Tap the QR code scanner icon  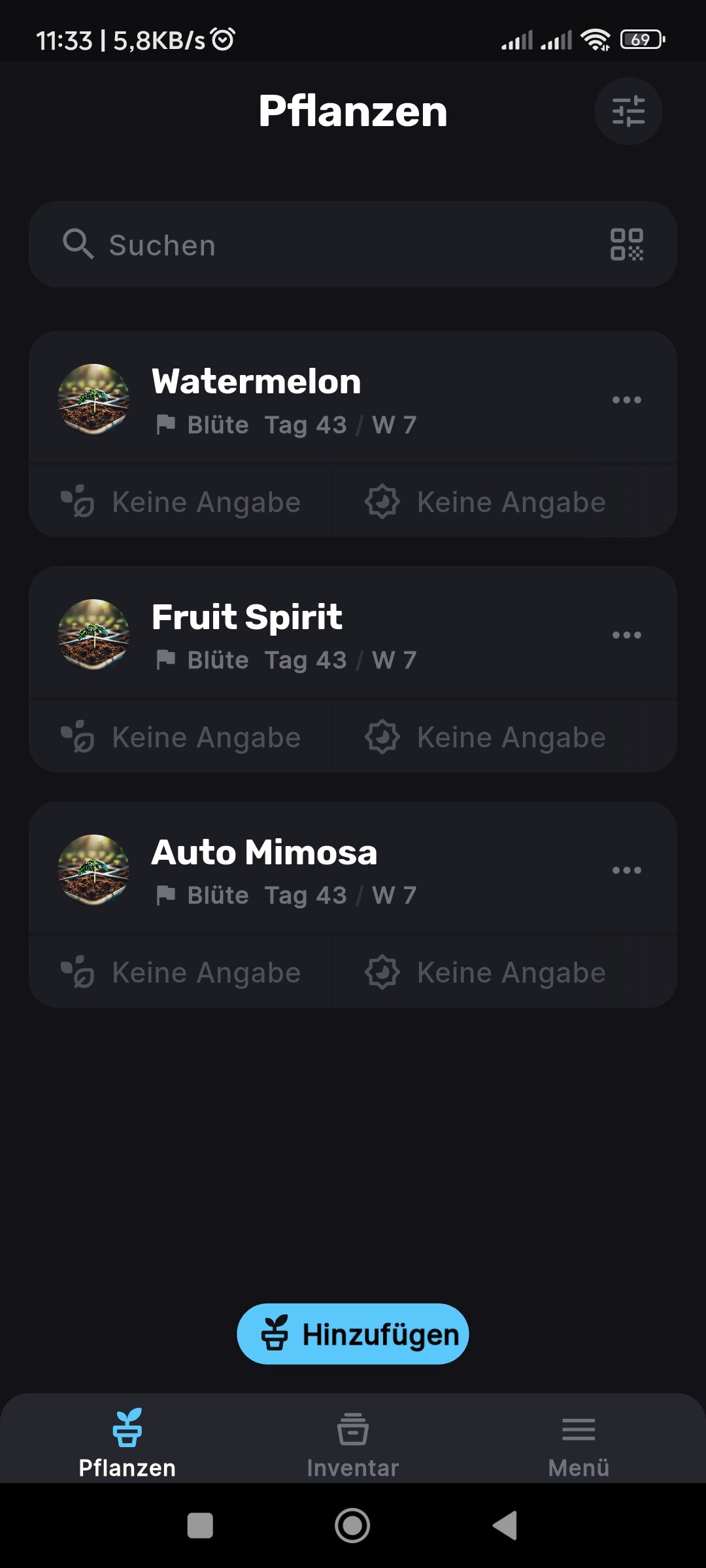[626, 244]
